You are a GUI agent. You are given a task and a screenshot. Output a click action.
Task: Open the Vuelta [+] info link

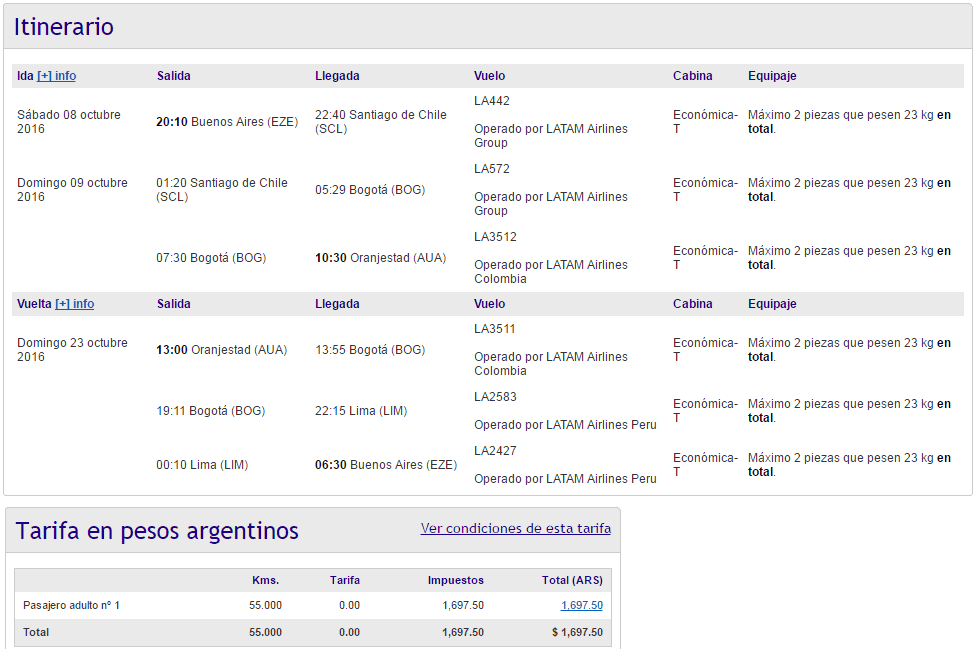tap(75, 304)
